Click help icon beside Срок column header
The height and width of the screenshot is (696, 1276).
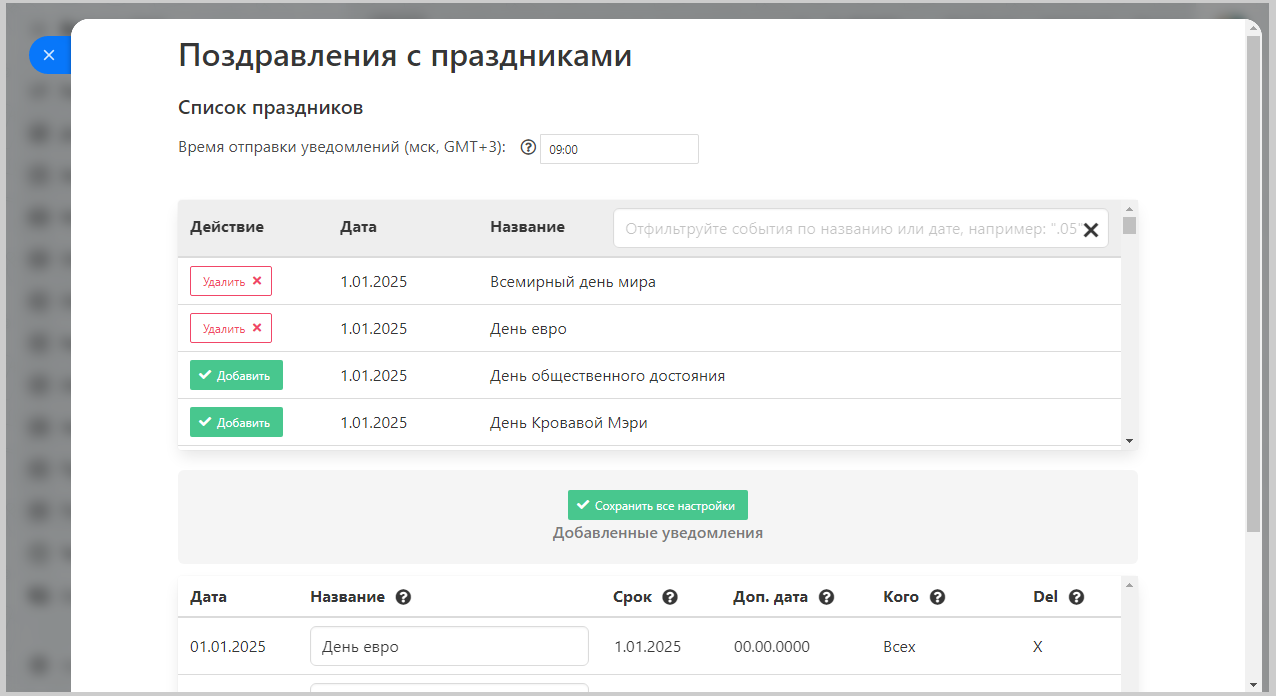tap(670, 597)
